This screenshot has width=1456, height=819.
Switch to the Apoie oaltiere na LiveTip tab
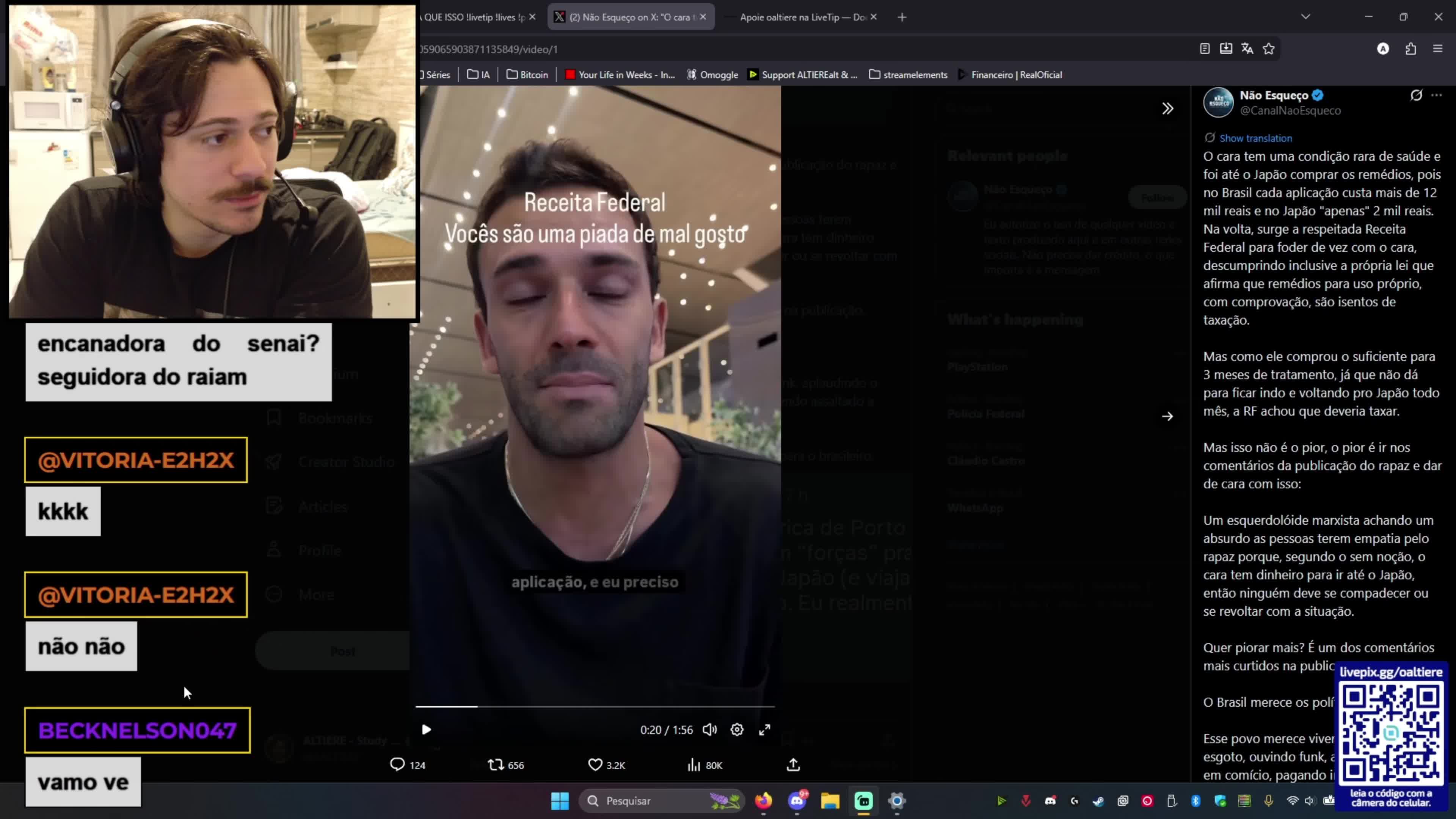click(x=803, y=17)
